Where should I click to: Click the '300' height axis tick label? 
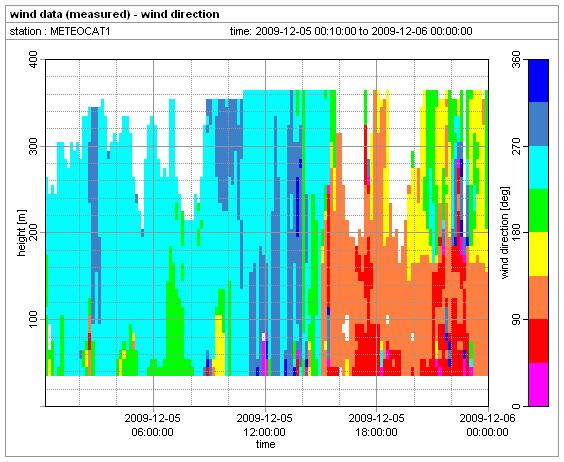[x=33, y=146]
